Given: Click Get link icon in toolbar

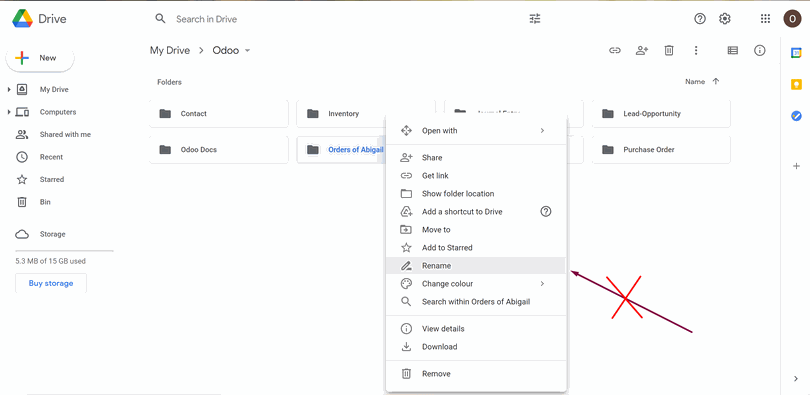Looking at the screenshot, I should (x=614, y=51).
